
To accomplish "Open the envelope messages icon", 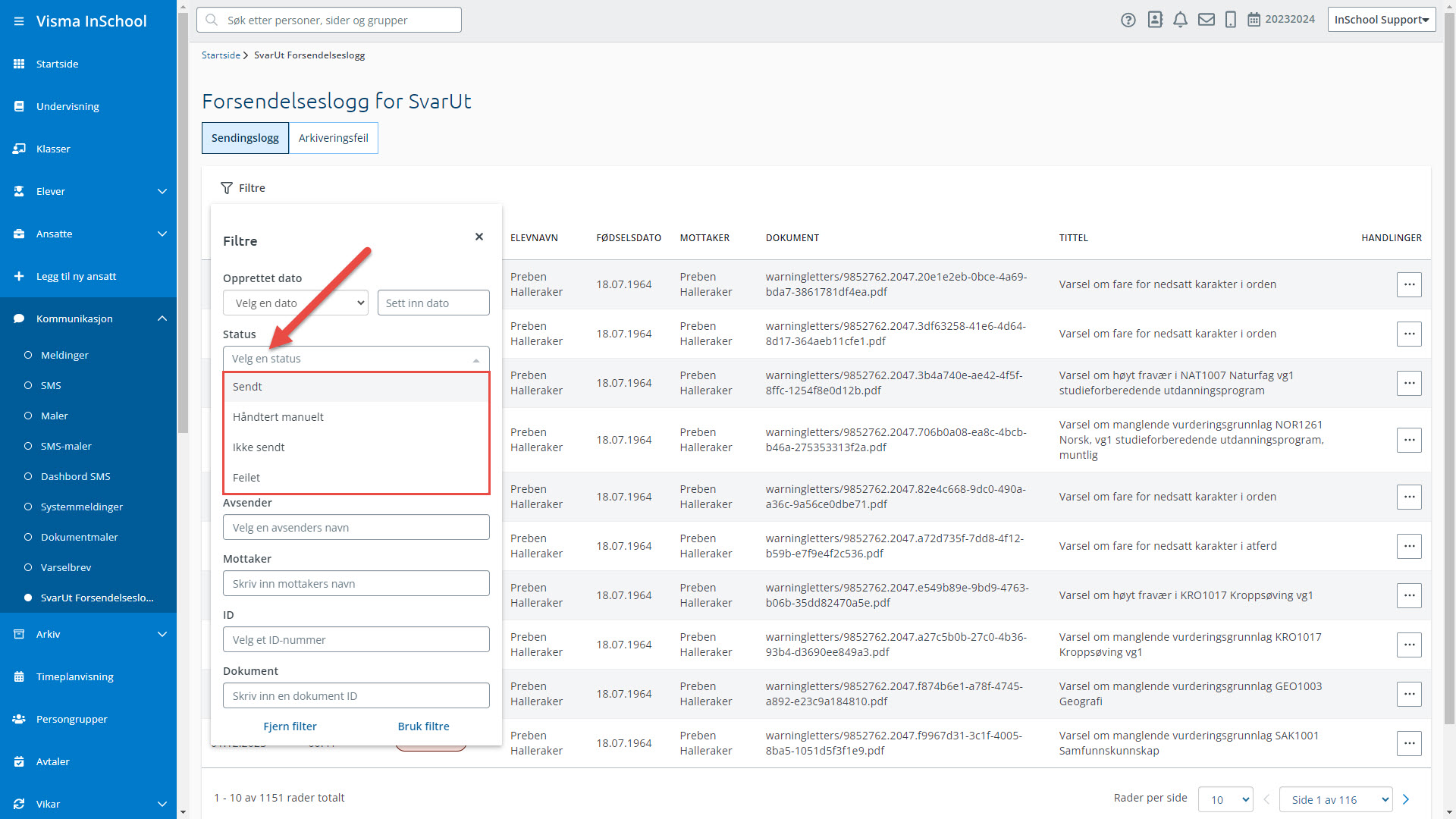I will click(1206, 20).
